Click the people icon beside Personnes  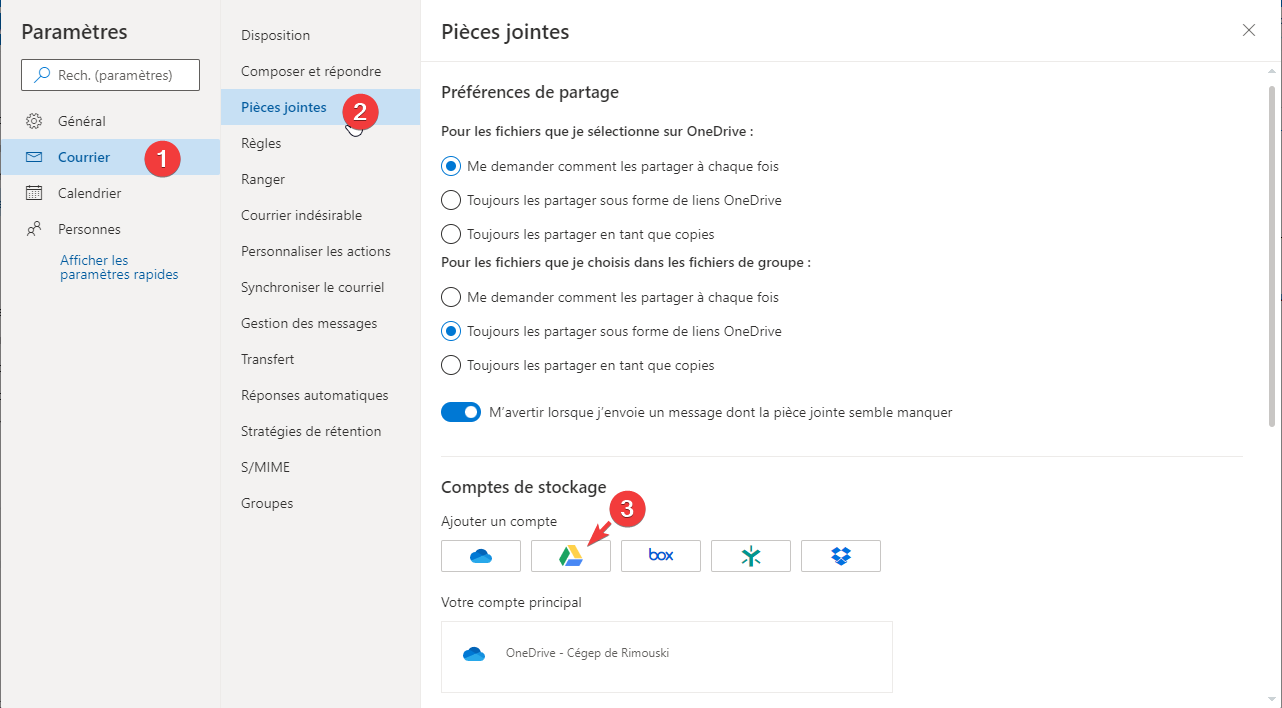pyautogui.click(x=34, y=229)
